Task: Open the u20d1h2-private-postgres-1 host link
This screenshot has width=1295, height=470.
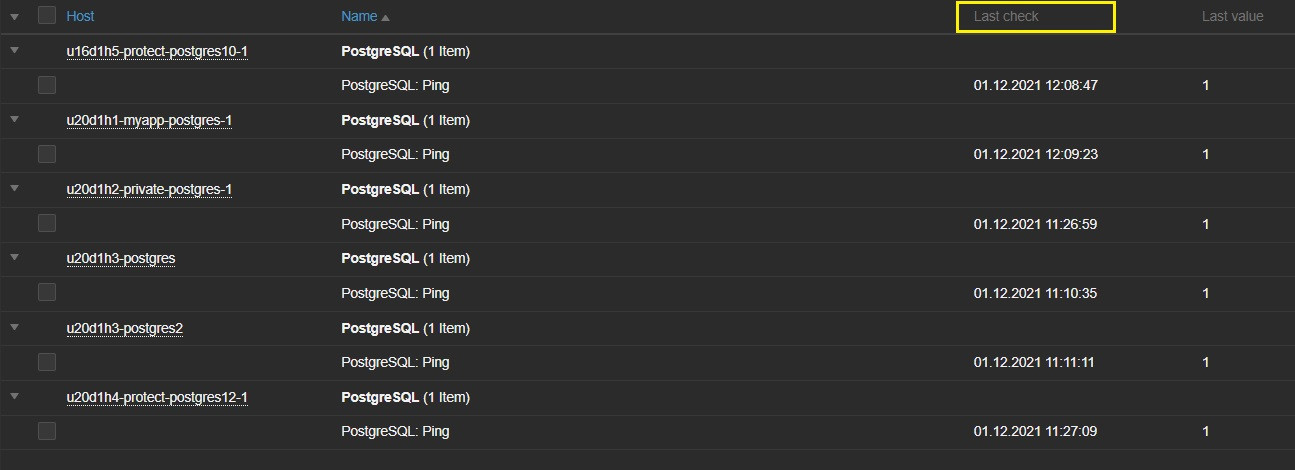Action: pyautogui.click(x=149, y=189)
